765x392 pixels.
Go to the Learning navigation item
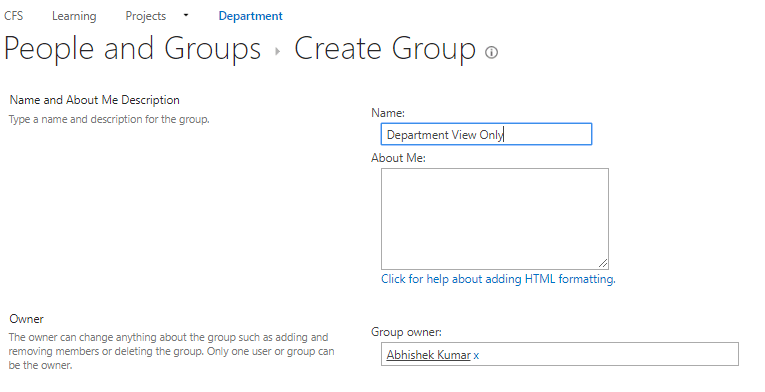pos(74,16)
